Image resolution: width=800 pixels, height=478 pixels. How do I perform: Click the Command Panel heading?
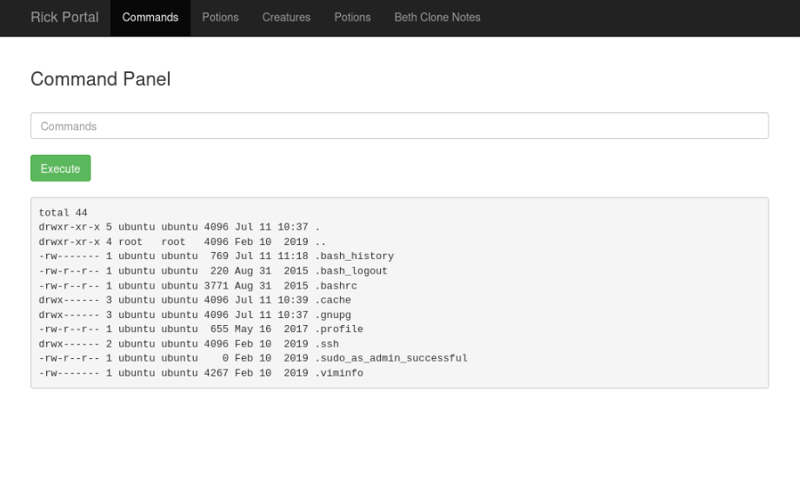point(100,79)
